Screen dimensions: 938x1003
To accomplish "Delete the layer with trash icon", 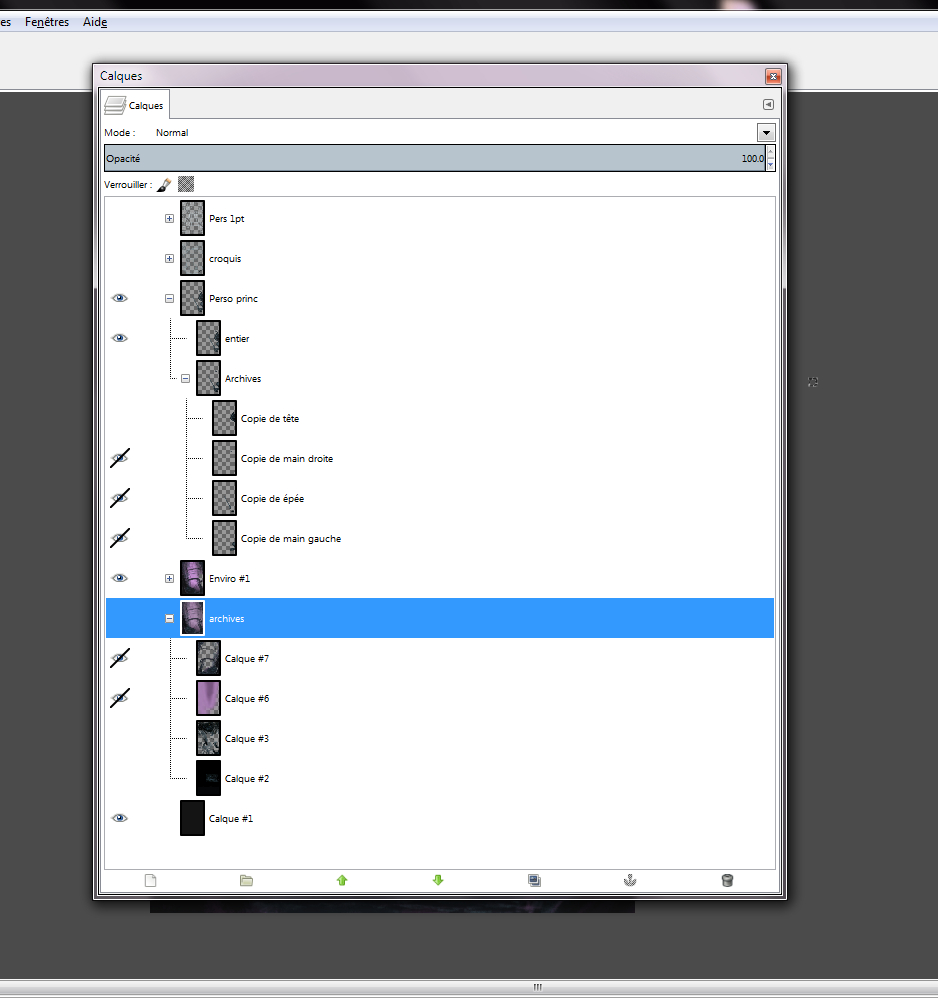I will click(727, 881).
